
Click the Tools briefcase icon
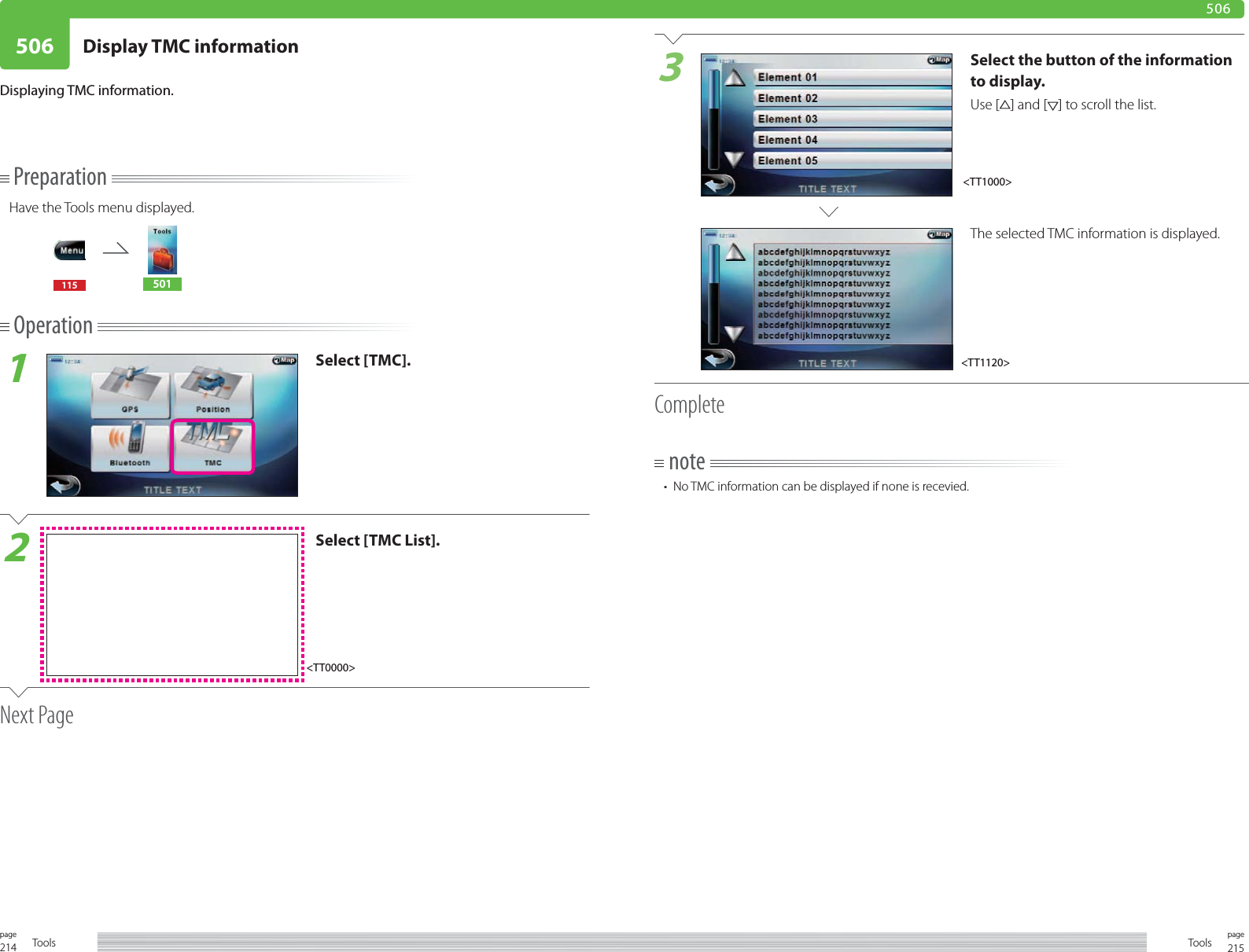tap(162, 250)
